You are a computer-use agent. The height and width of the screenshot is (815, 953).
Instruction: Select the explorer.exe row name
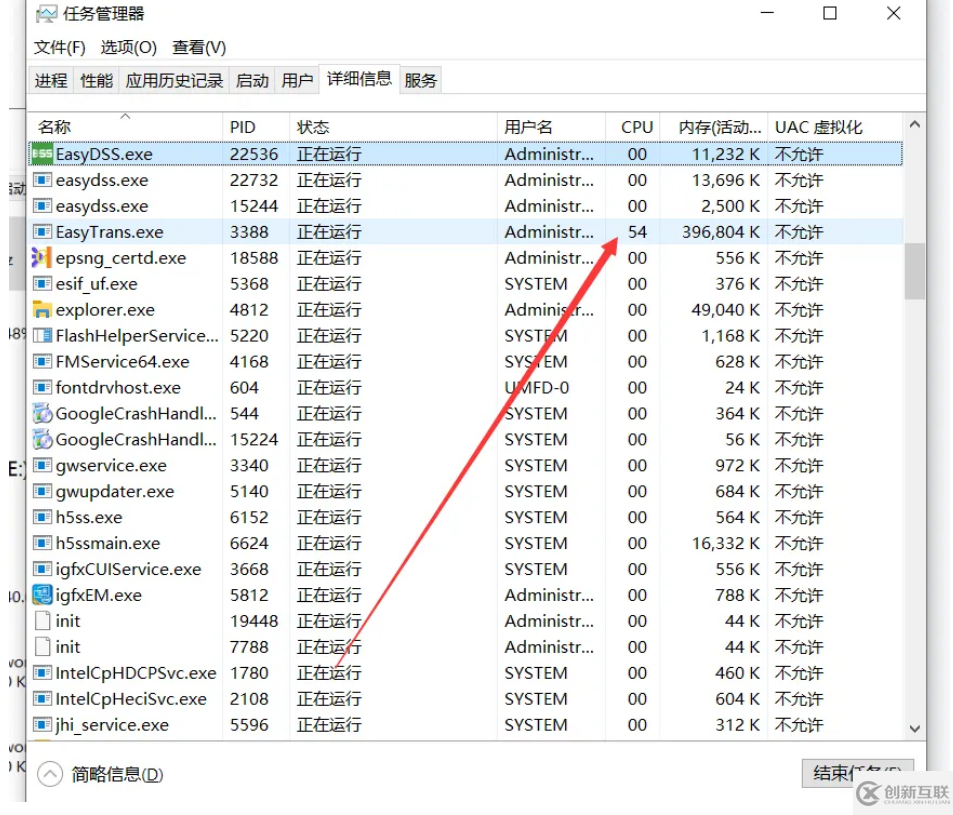(x=105, y=310)
